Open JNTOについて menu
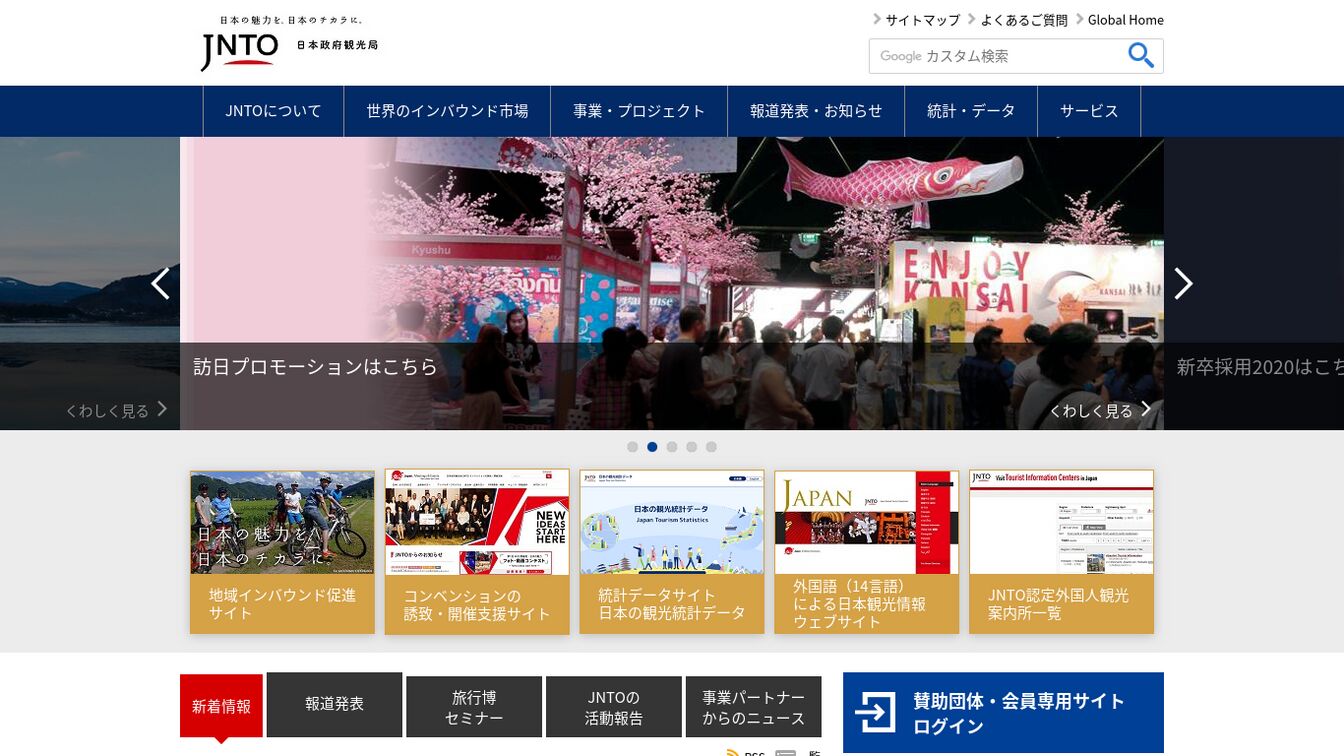This screenshot has width=1344, height=756. pos(273,111)
